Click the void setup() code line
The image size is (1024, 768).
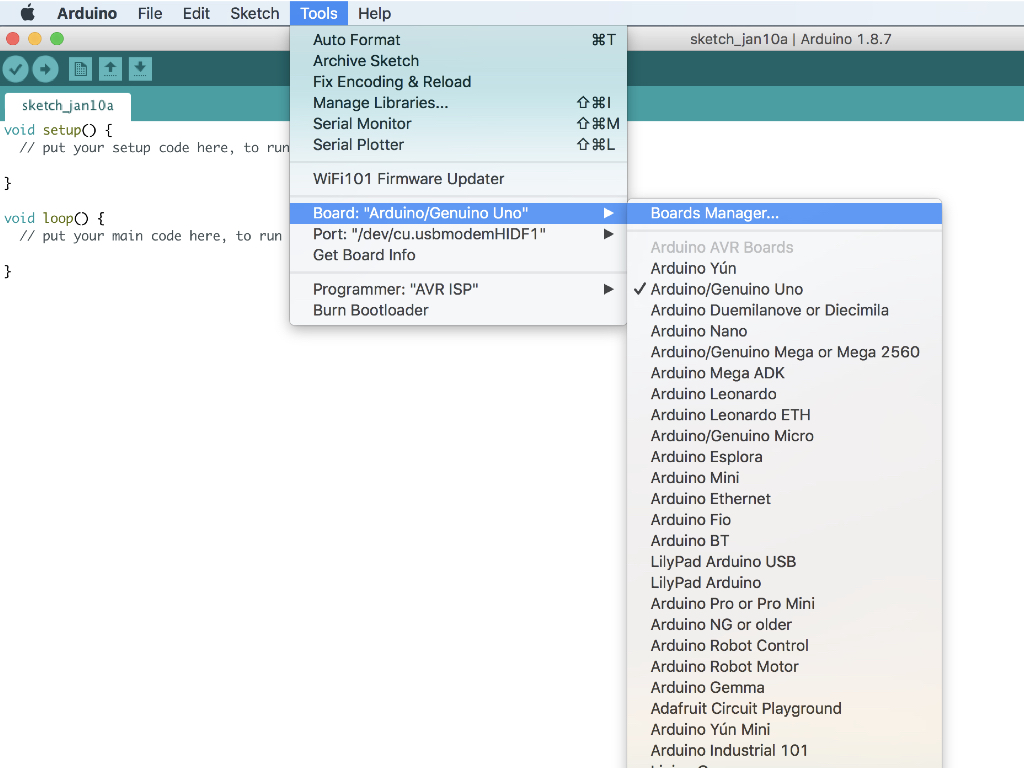(58, 130)
